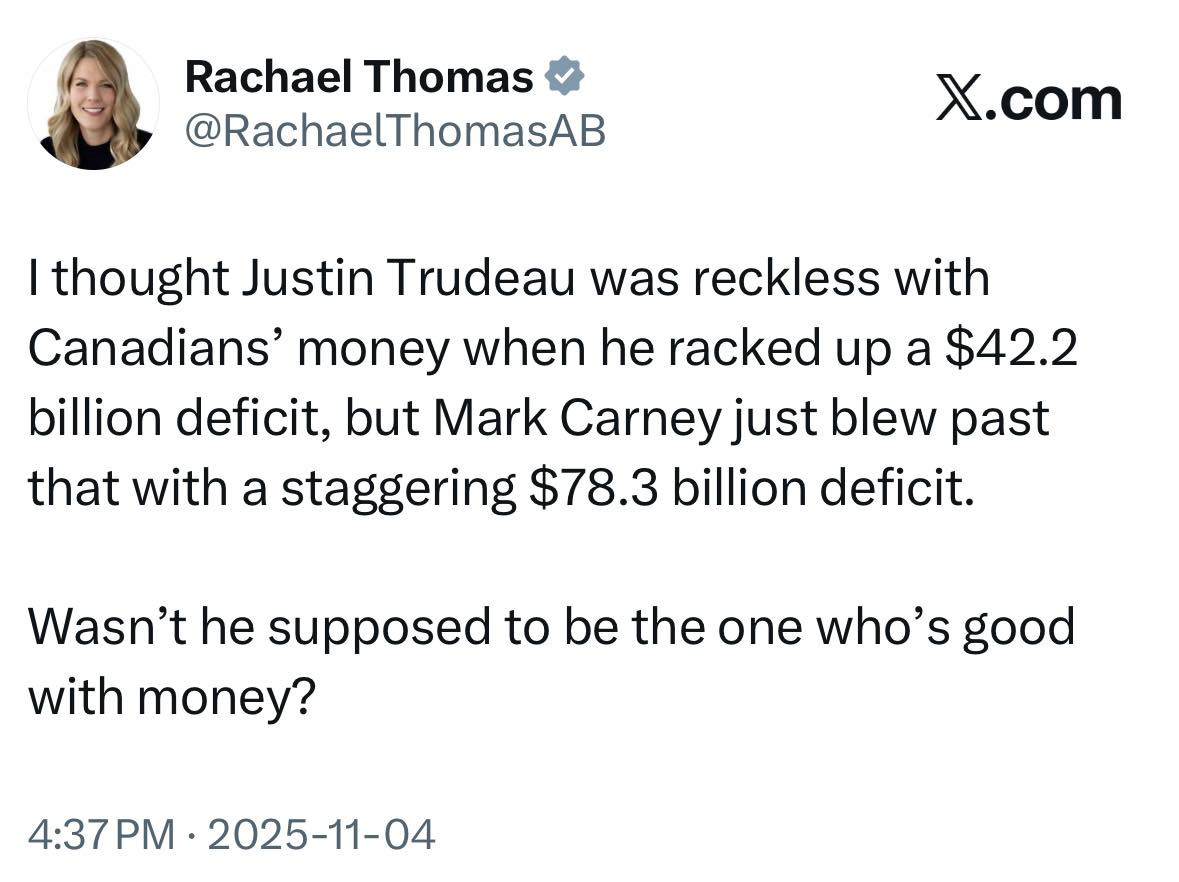This screenshot has width=1179, height=882.
Task: Click the @RachaelThomasAB handle
Action: 395,130
